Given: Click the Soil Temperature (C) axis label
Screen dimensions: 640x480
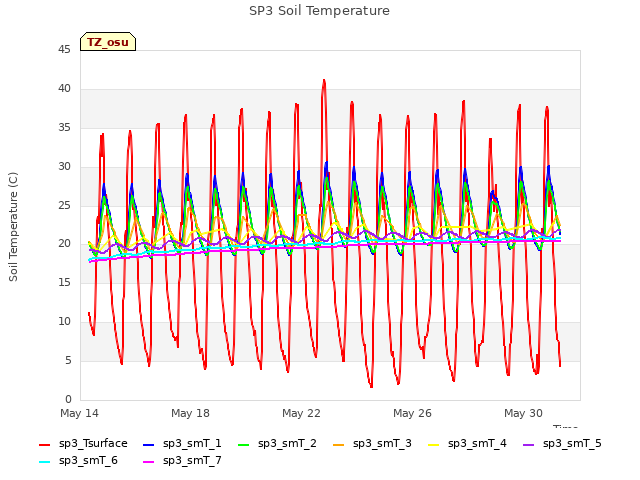Looking at the screenshot, I should pyautogui.click(x=13, y=227).
